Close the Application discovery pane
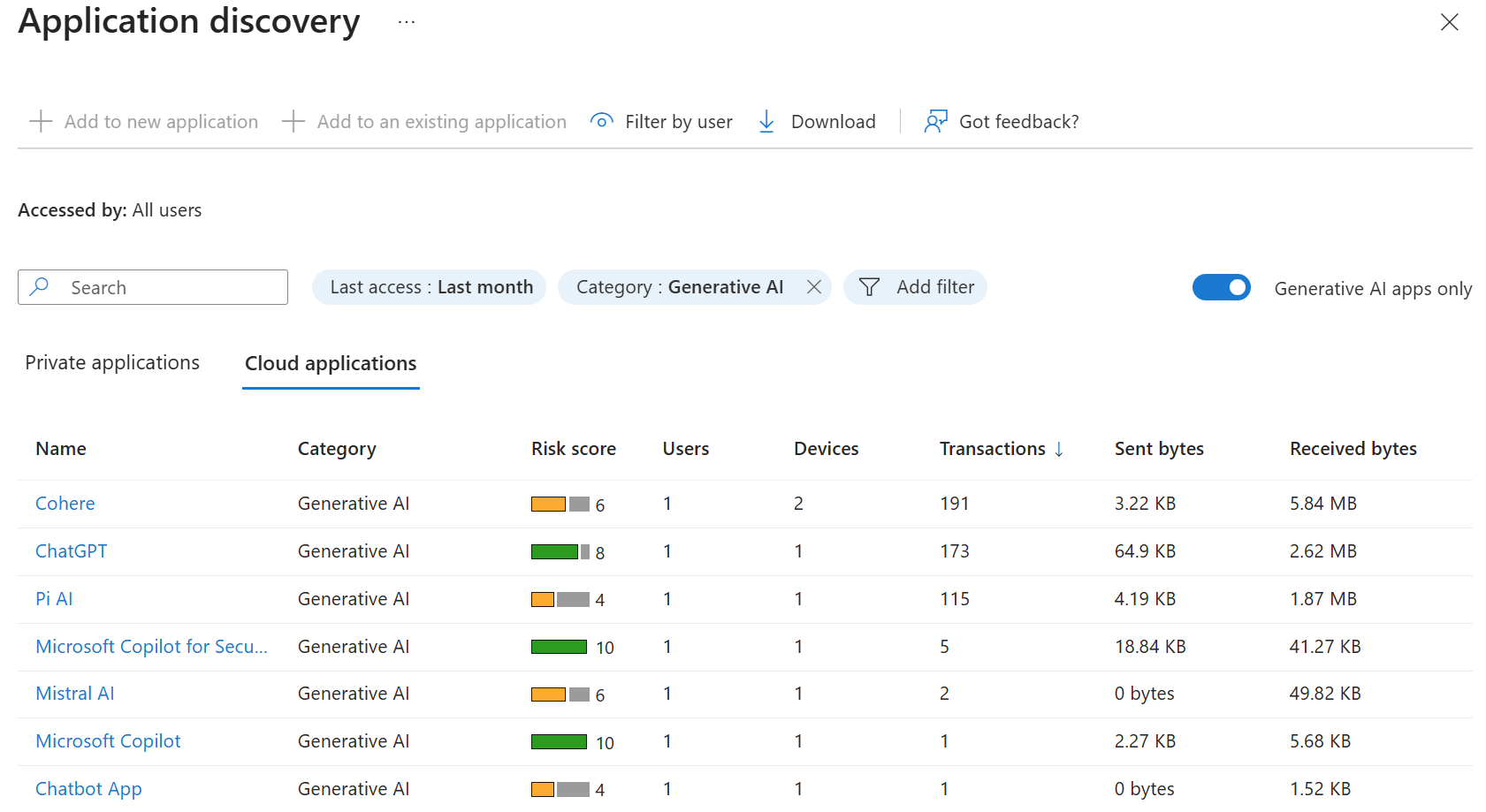This screenshot has height=812, width=1486. [x=1449, y=22]
